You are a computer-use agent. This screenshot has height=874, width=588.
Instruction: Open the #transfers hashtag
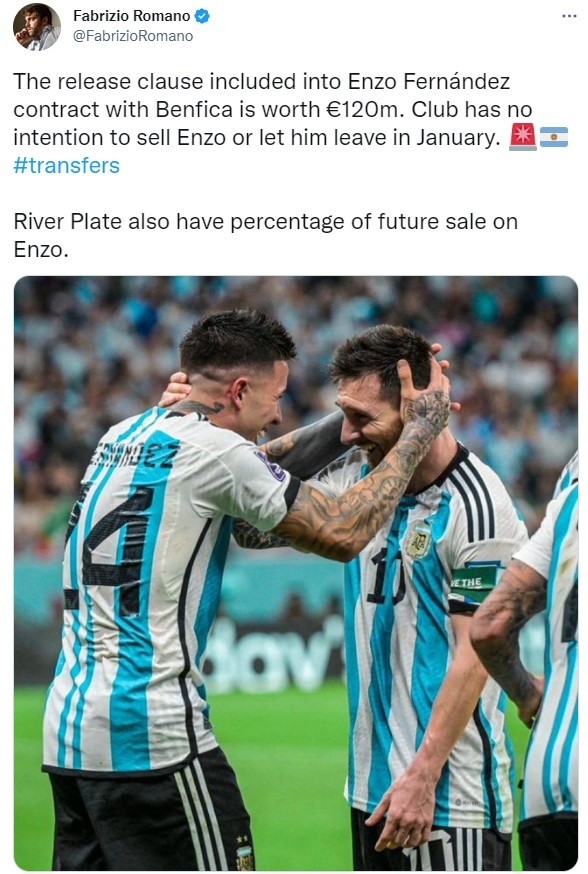point(66,166)
